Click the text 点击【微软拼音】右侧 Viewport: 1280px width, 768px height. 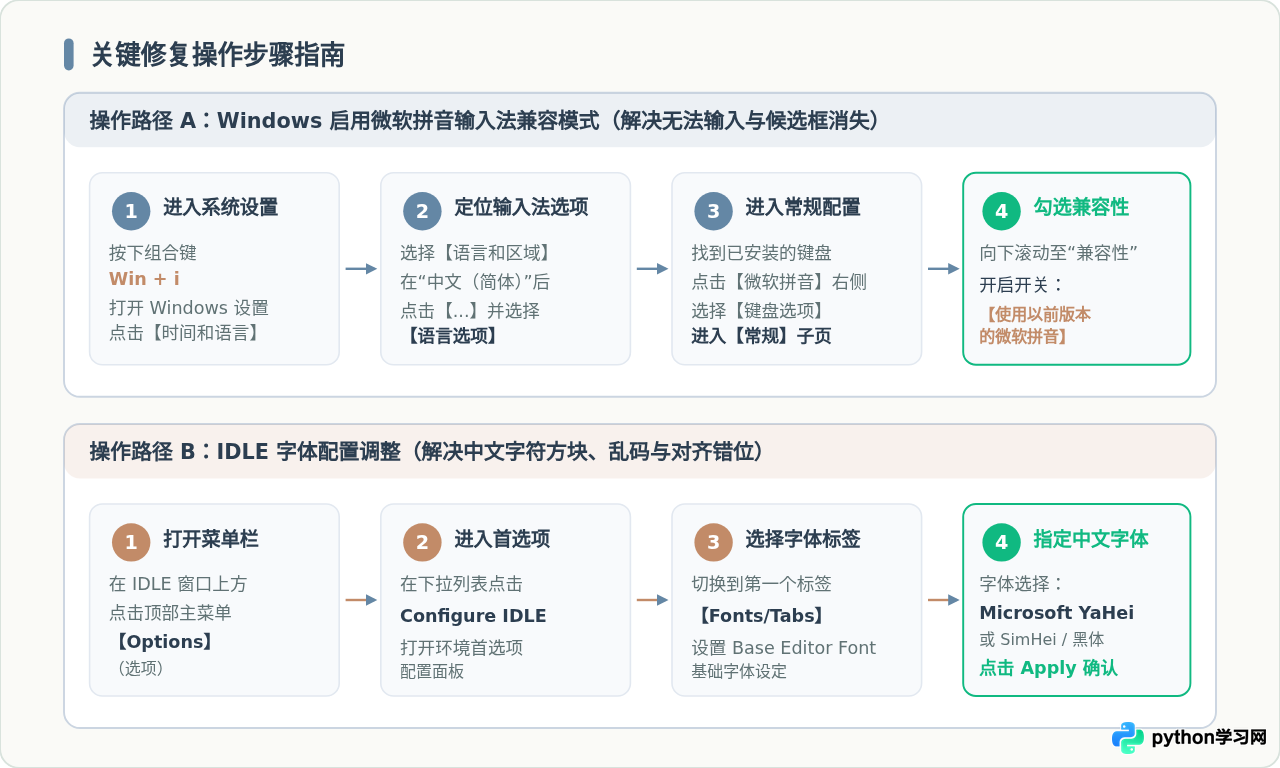coord(779,282)
